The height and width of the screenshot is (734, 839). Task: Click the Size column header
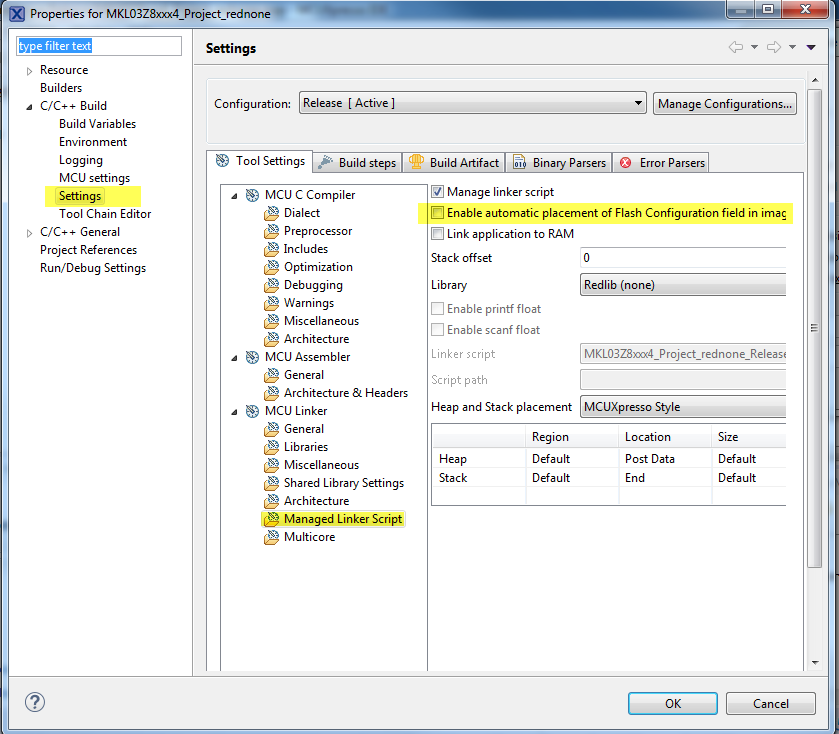pos(749,437)
